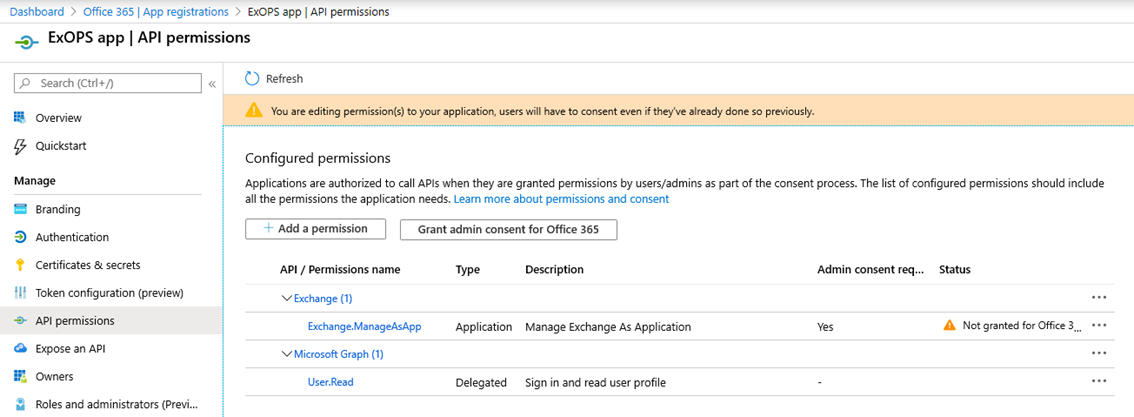The height and width of the screenshot is (417, 1134).
Task: Click the 'Configured permissions' heading
Action: [x=318, y=158]
